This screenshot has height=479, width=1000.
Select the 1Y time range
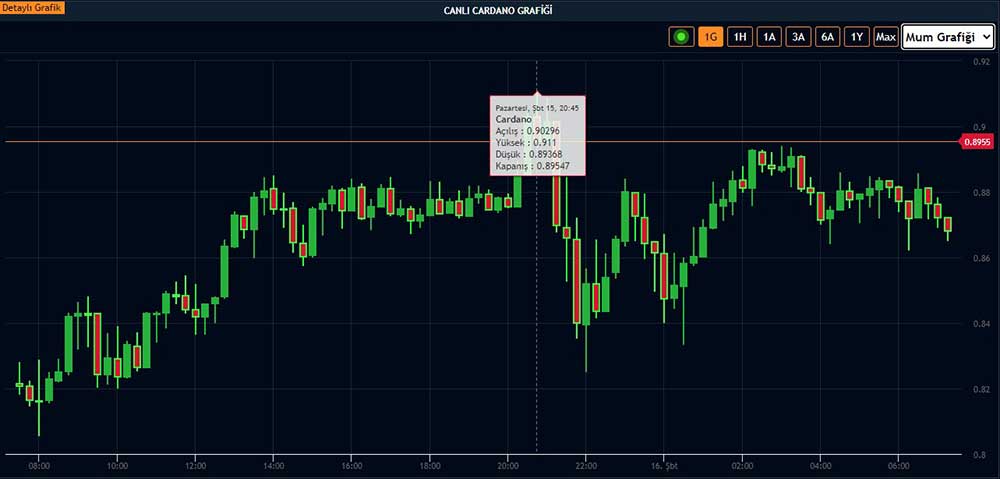[857, 37]
